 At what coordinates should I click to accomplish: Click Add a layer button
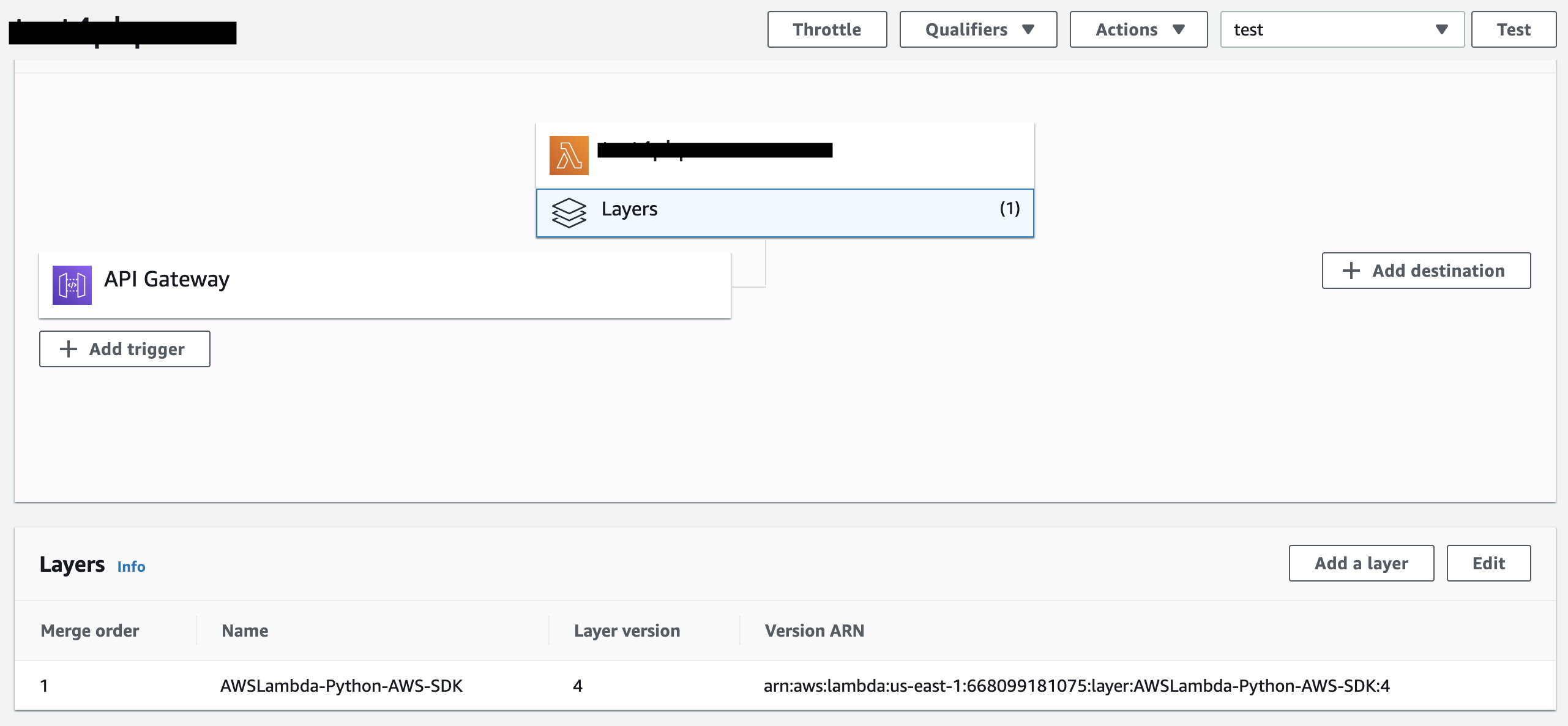point(1361,563)
